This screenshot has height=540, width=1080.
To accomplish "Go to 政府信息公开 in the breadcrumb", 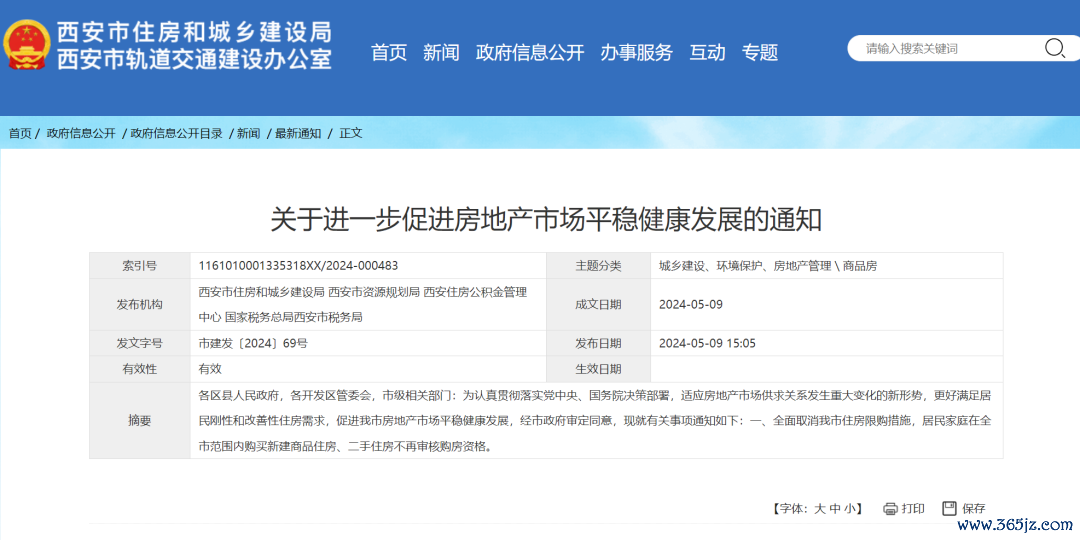I will click(81, 134).
